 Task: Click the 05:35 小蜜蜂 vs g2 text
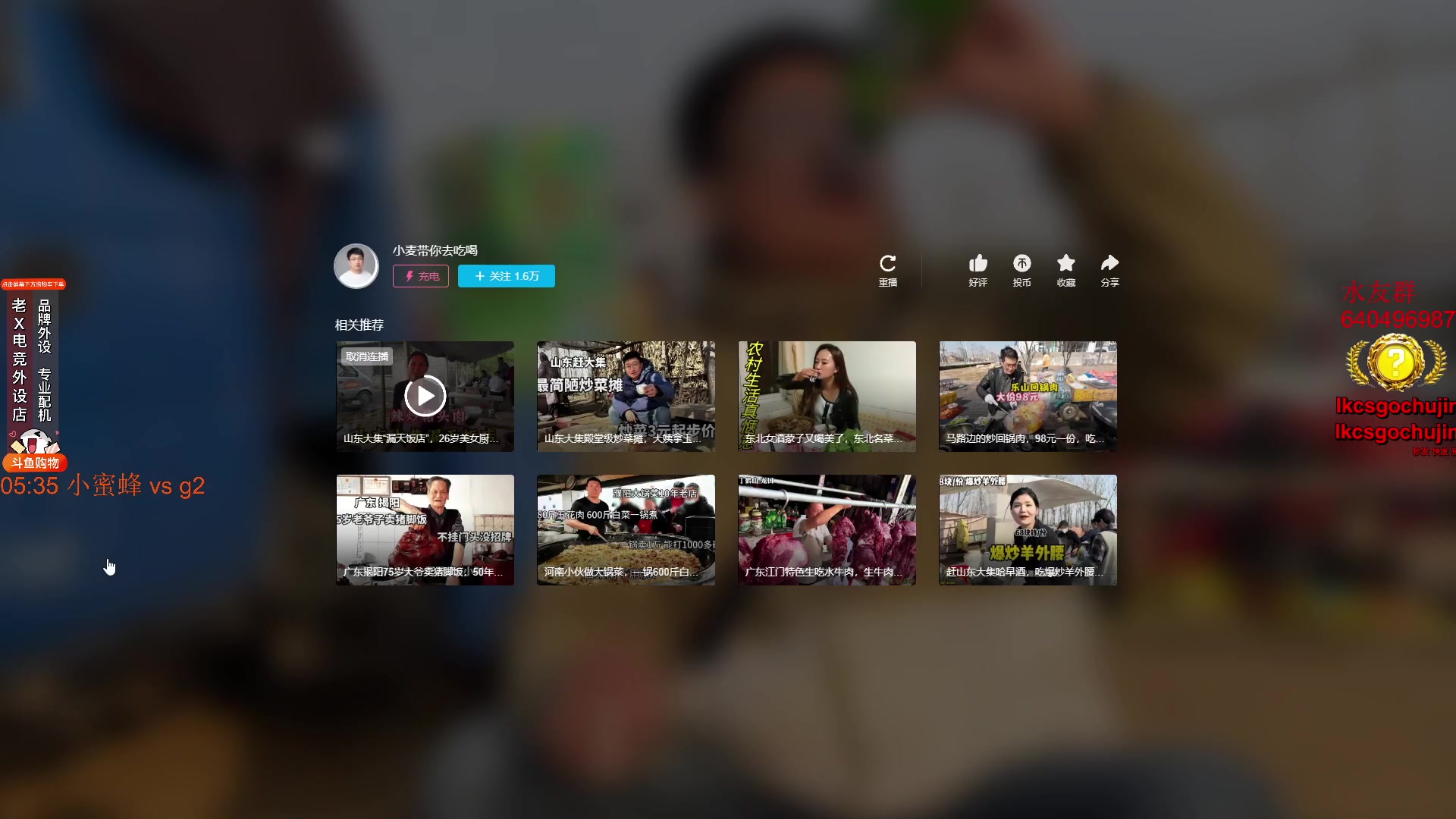click(102, 485)
